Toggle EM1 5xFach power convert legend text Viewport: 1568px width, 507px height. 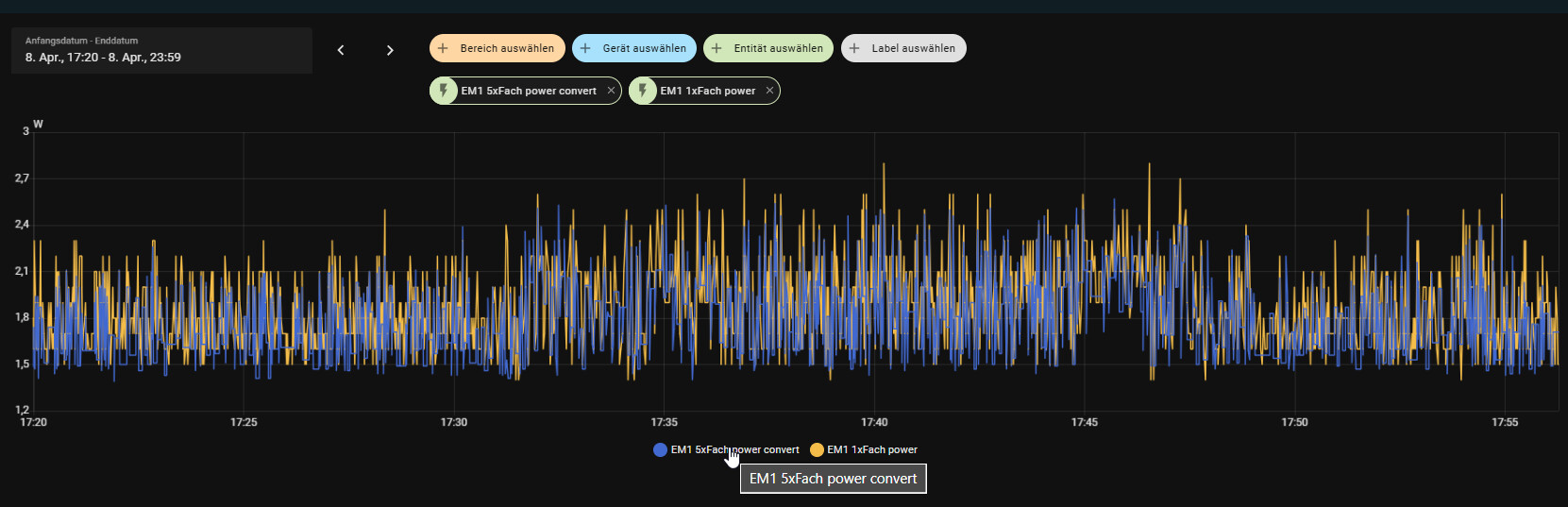tap(734, 450)
